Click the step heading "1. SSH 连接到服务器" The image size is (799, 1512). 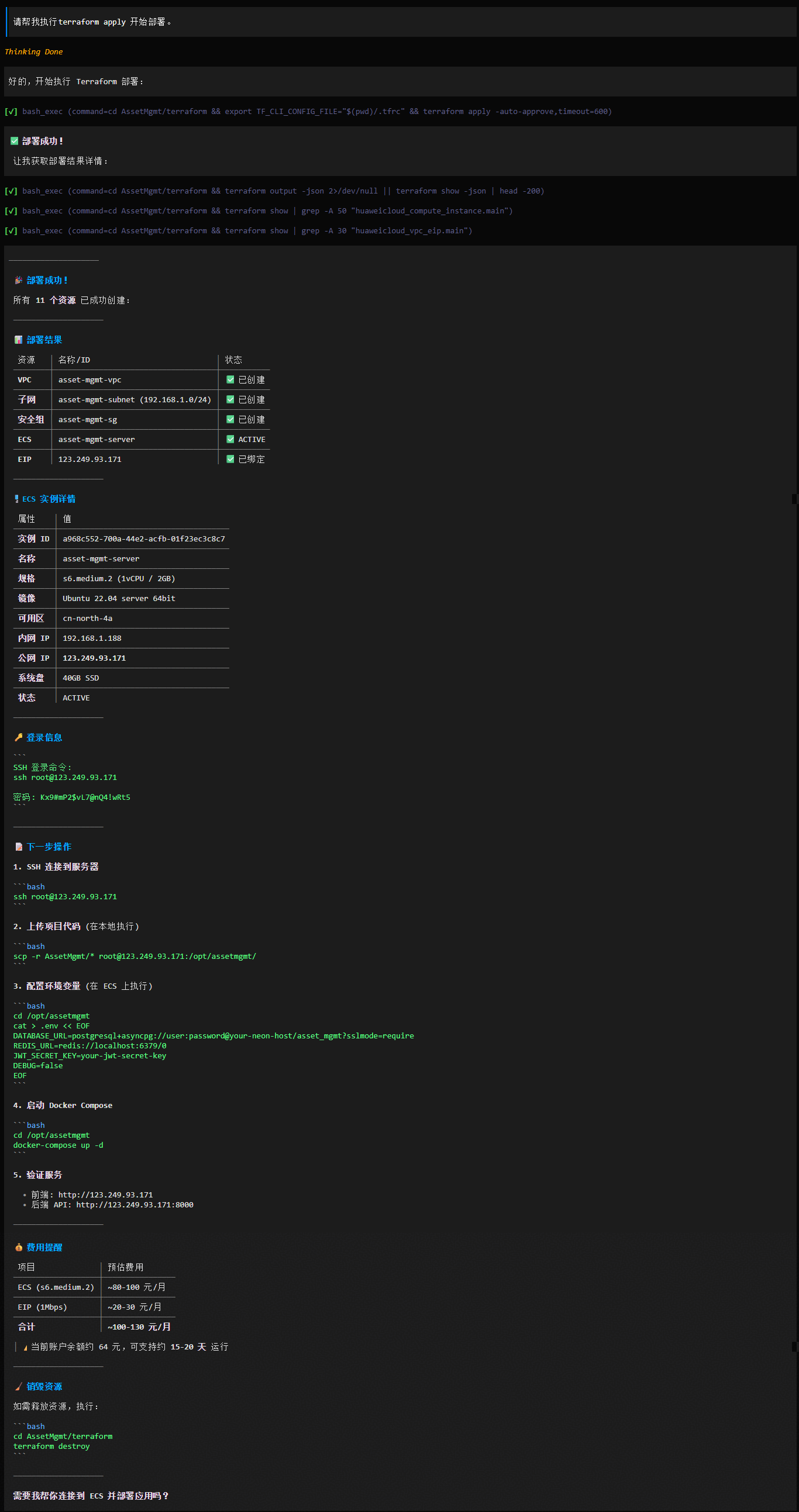[x=56, y=867]
